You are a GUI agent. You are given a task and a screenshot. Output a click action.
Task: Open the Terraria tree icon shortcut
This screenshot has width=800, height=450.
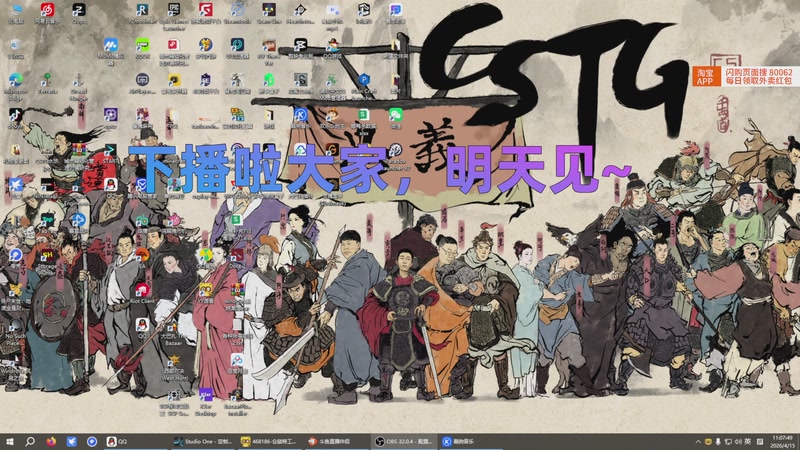pos(47,83)
